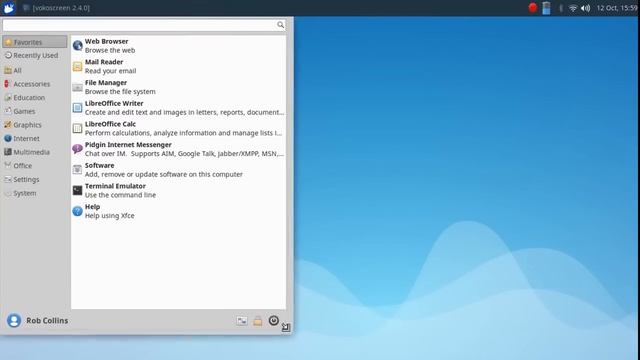Show the All applications category
This screenshot has width=640, height=360.
(35, 70)
